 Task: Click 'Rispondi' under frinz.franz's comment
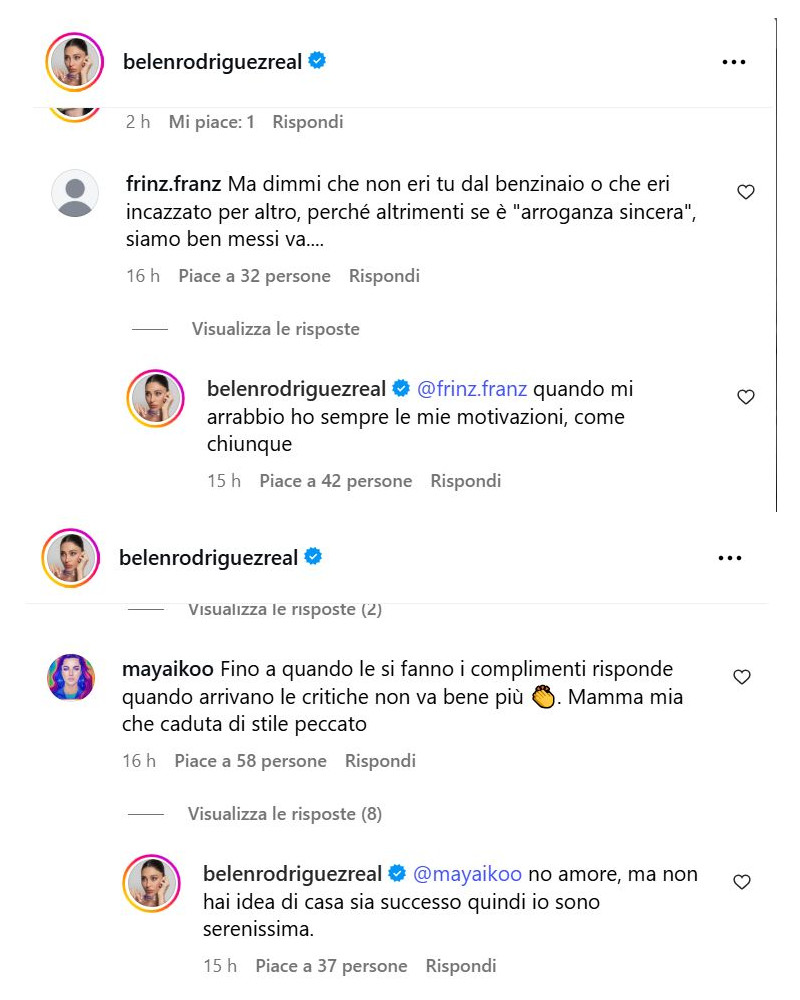(384, 275)
